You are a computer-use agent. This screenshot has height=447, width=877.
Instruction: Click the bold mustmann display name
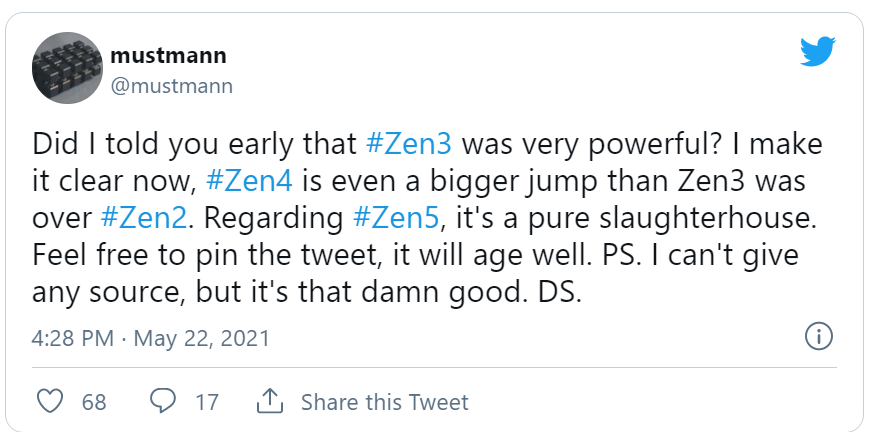[168, 55]
